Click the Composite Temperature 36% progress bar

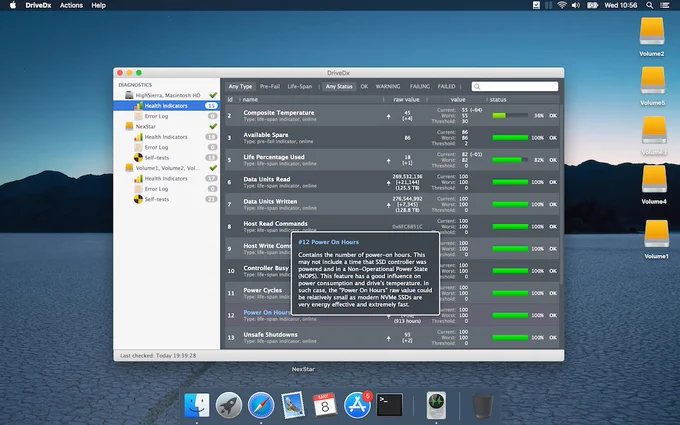(510, 116)
